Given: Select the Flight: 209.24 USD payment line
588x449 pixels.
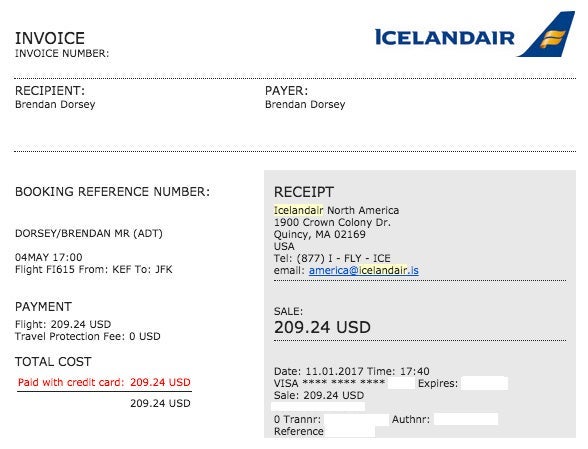Looking at the screenshot, I should coord(63,324).
